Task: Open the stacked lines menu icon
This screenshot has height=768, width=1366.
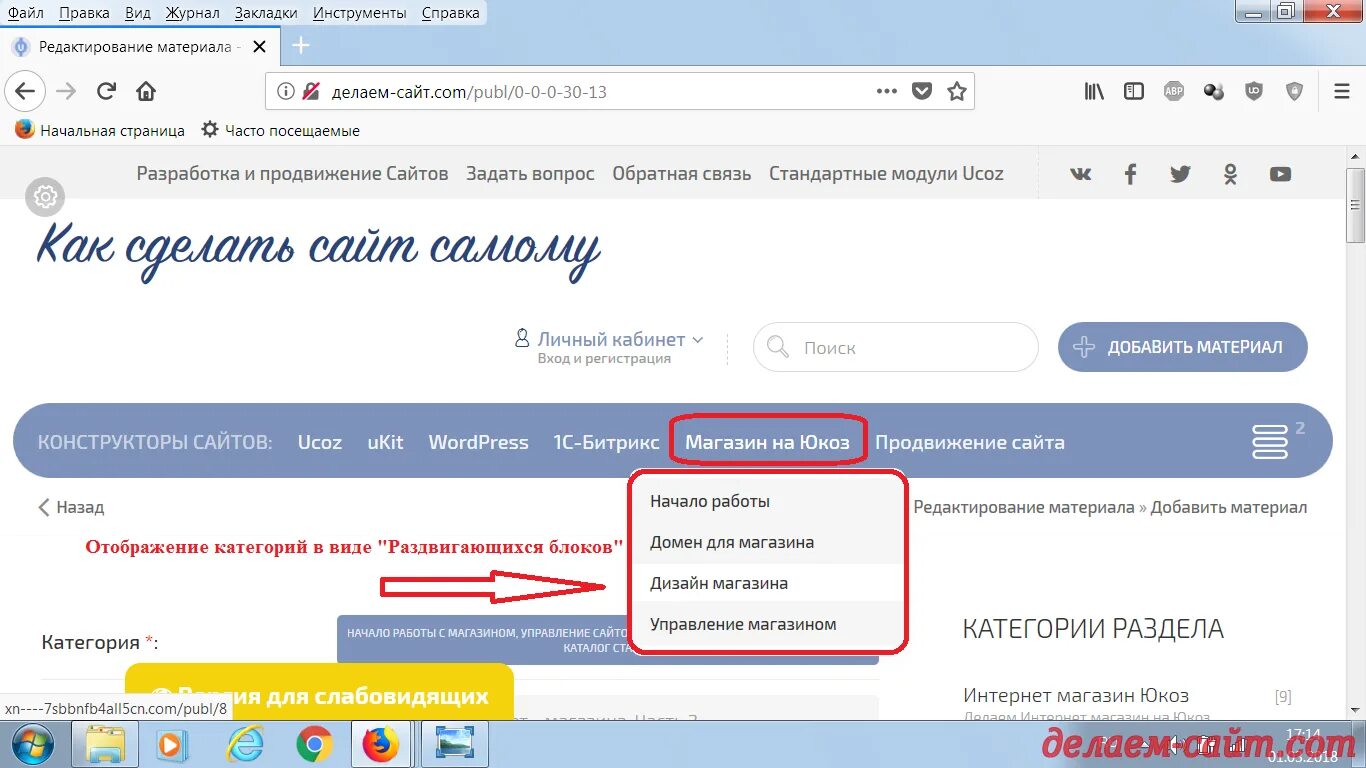Action: pyautogui.click(x=1270, y=442)
